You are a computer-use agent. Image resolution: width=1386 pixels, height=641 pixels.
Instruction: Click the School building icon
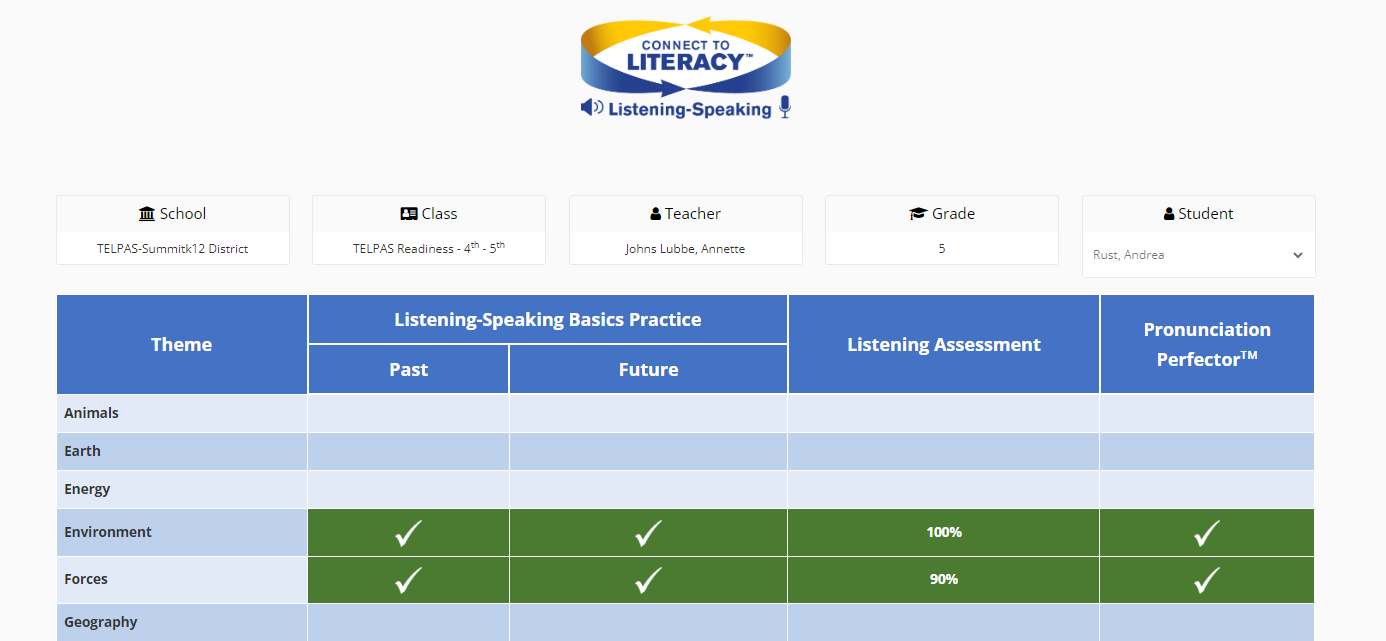[x=147, y=214]
